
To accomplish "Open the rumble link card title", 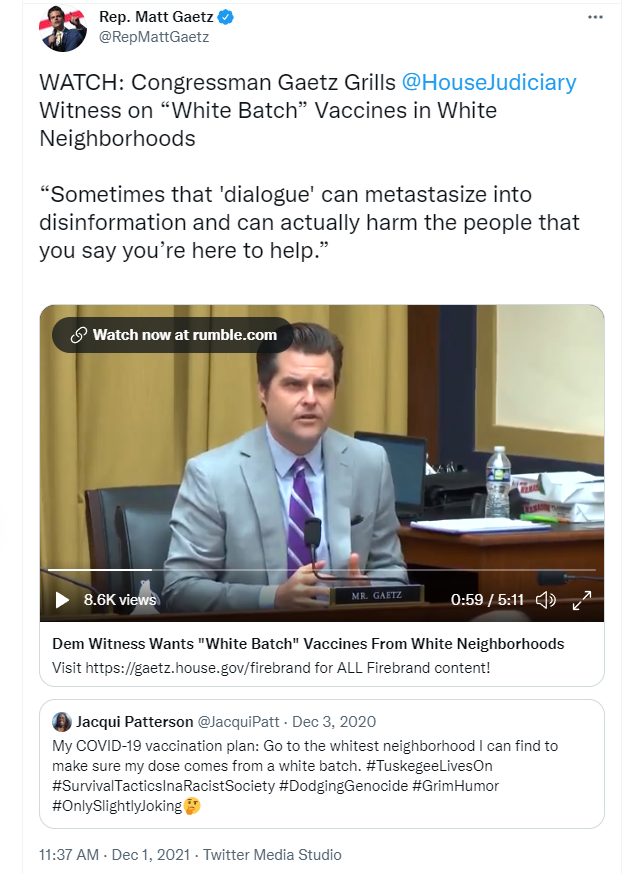I will (308, 644).
